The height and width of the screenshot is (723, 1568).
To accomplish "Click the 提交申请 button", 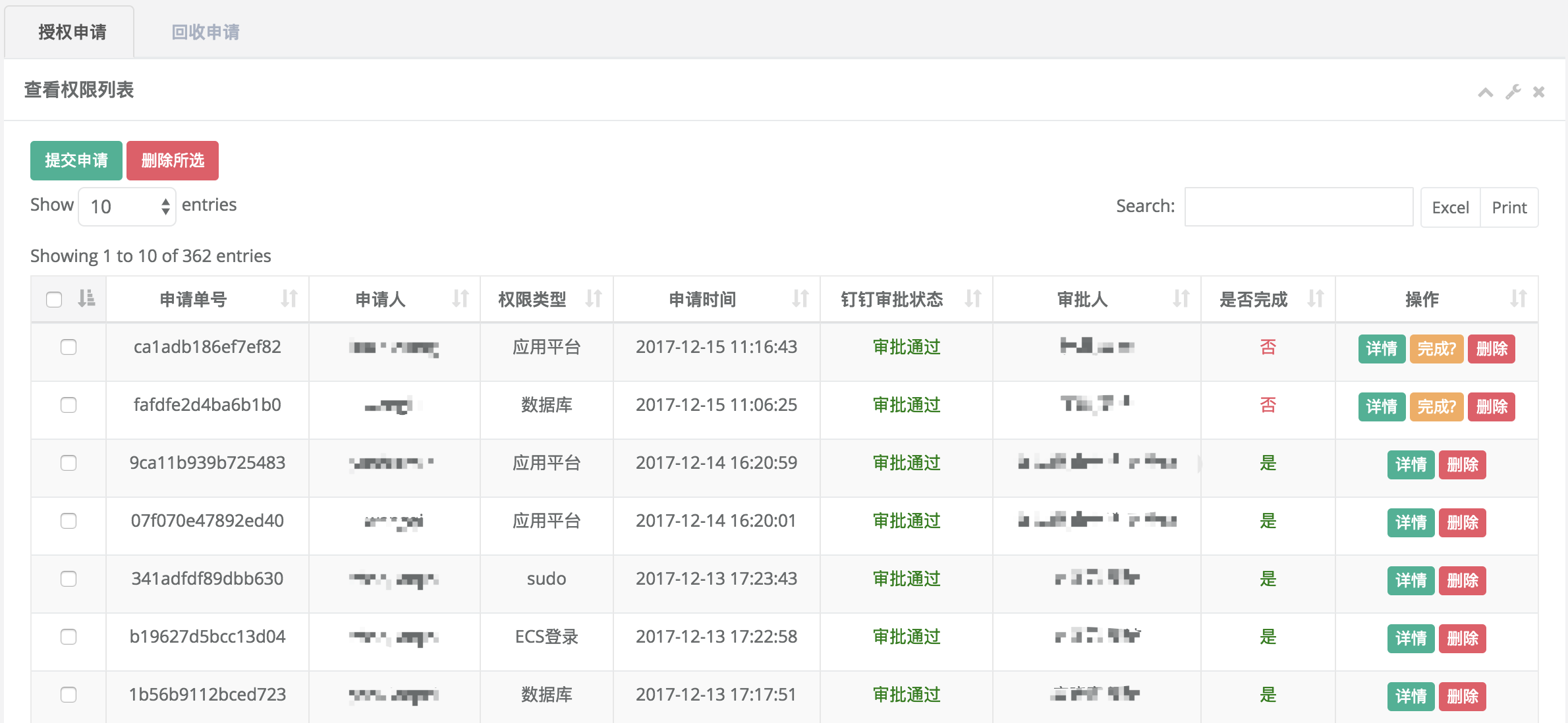I will click(x=76, y=161).
